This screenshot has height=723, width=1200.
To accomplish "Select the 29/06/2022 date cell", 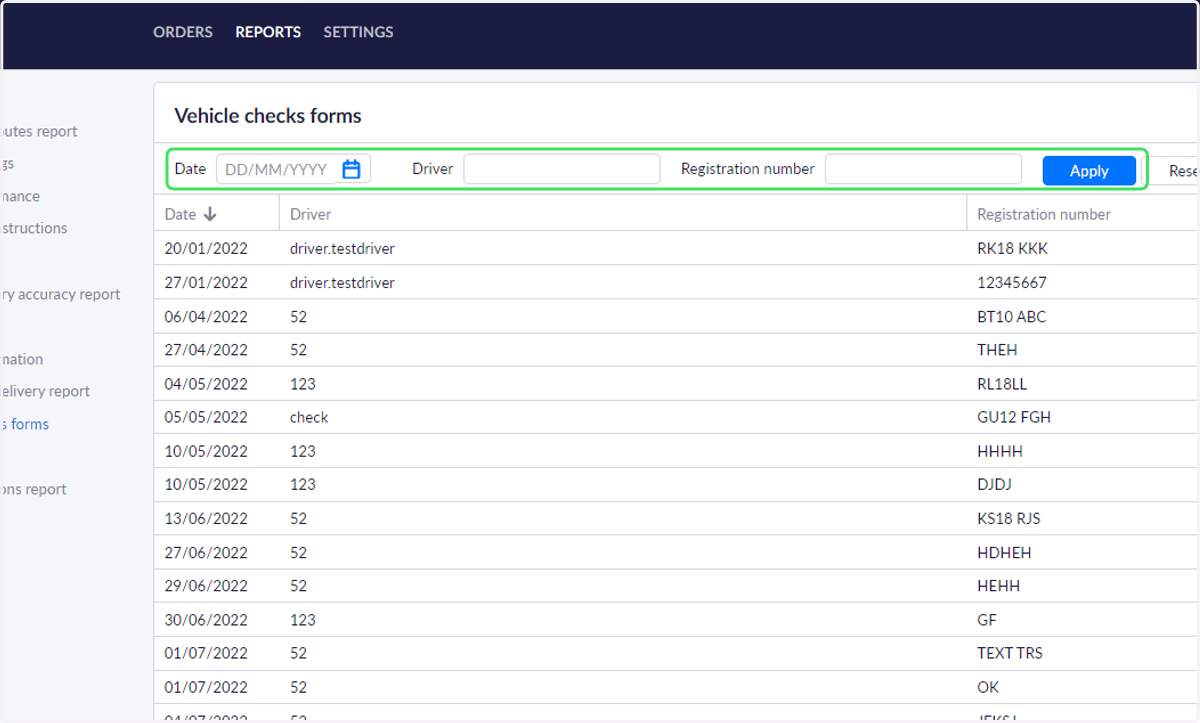I will click(x=206, y=585).
